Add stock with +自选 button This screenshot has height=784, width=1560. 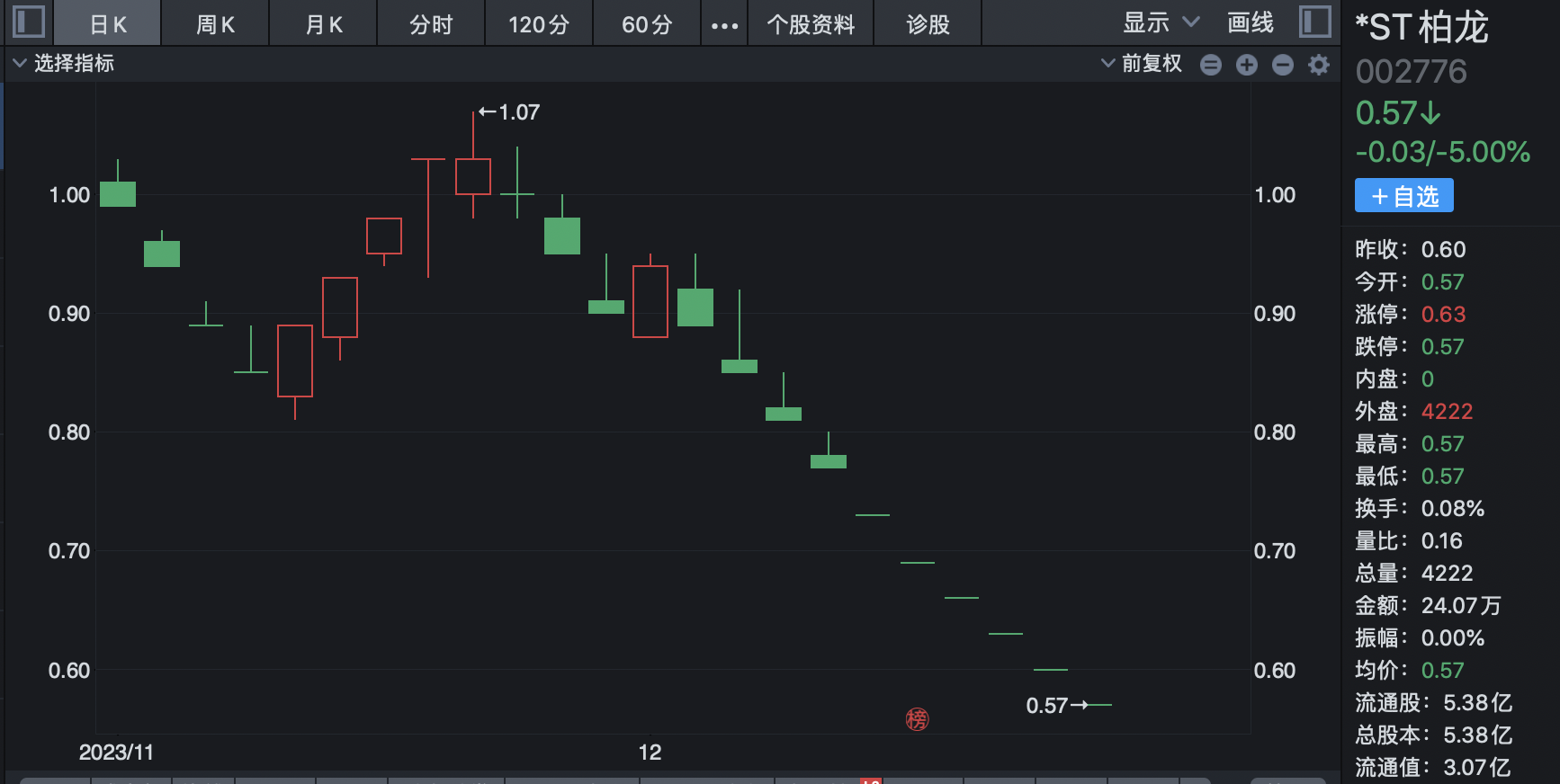coord(1403,196)
